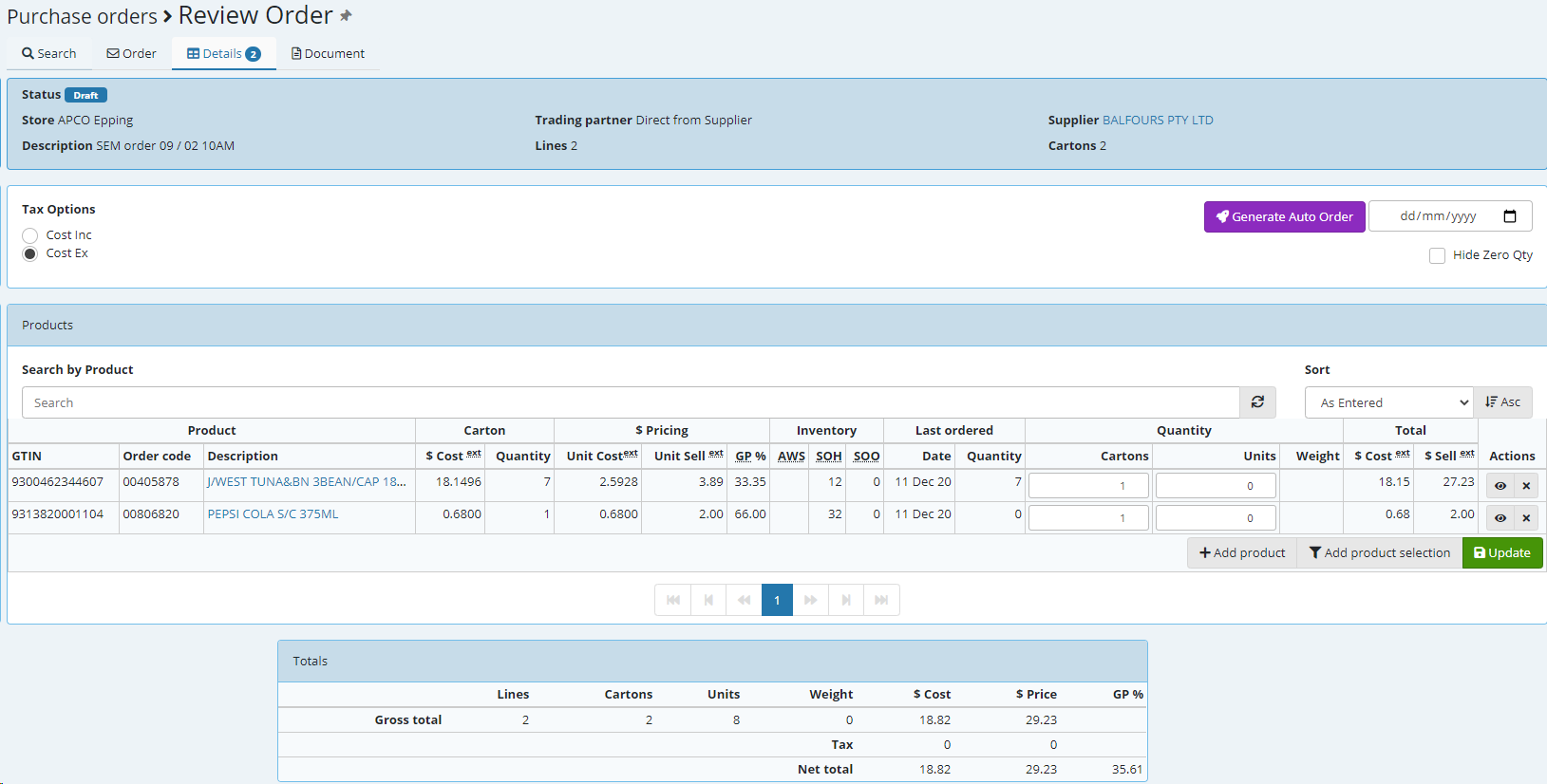Open the BALFOURS PTY LTD supplier link
This screenshot has width=1547, height=784.
(x=1158, y=120)
